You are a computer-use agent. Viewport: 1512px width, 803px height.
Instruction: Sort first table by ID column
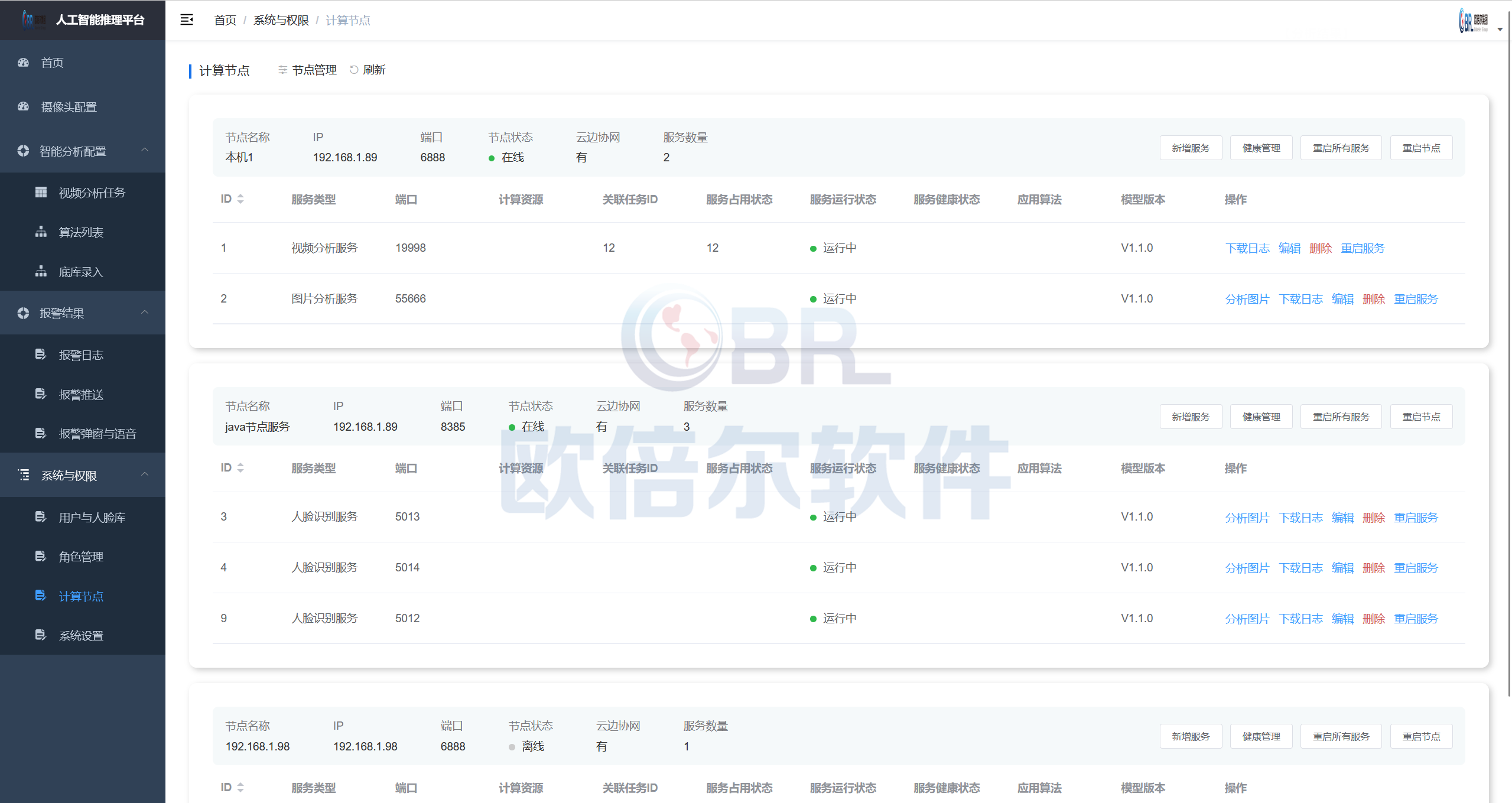pos(240,199)
